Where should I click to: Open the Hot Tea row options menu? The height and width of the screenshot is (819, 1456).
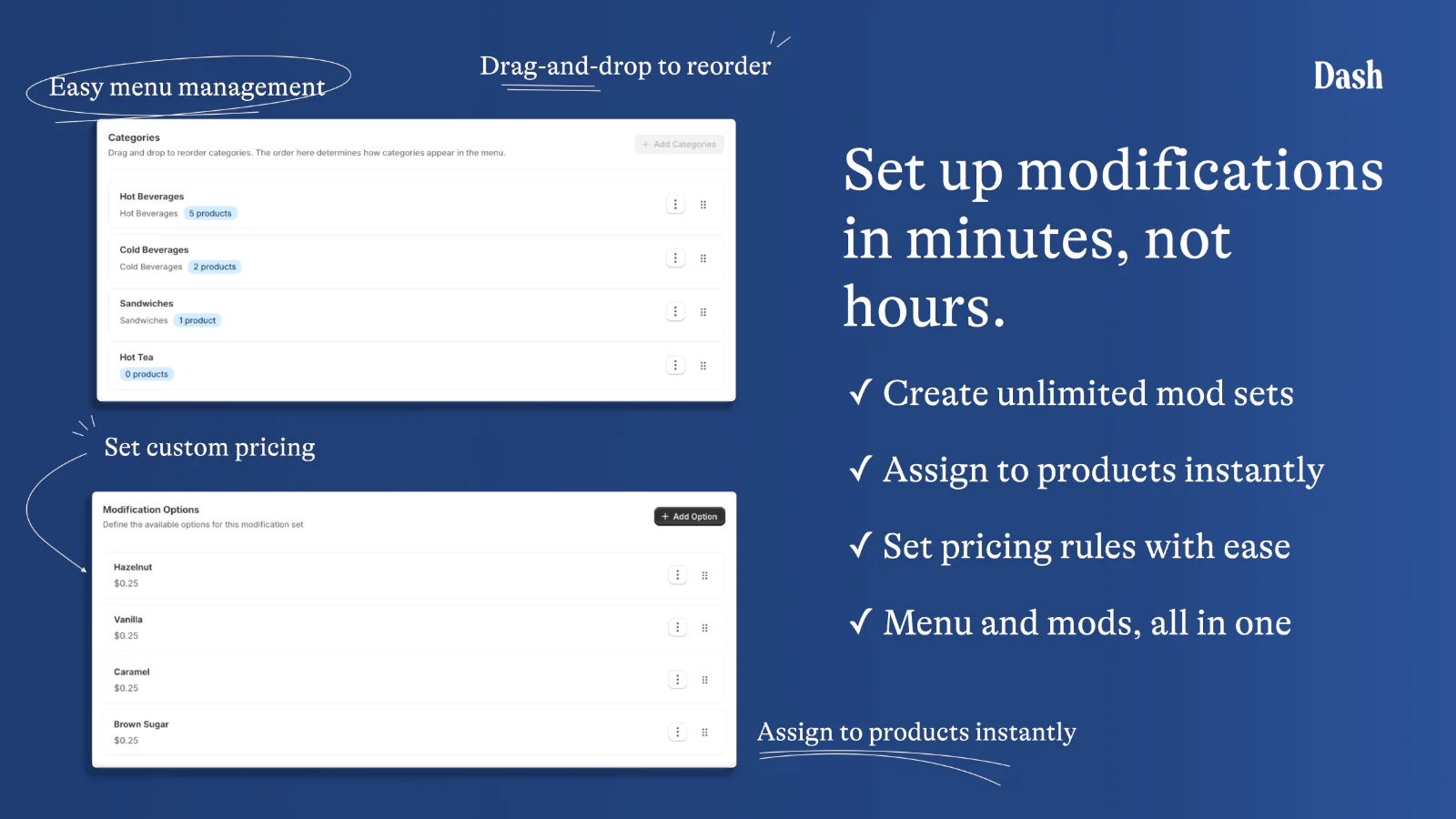point(675,366)
